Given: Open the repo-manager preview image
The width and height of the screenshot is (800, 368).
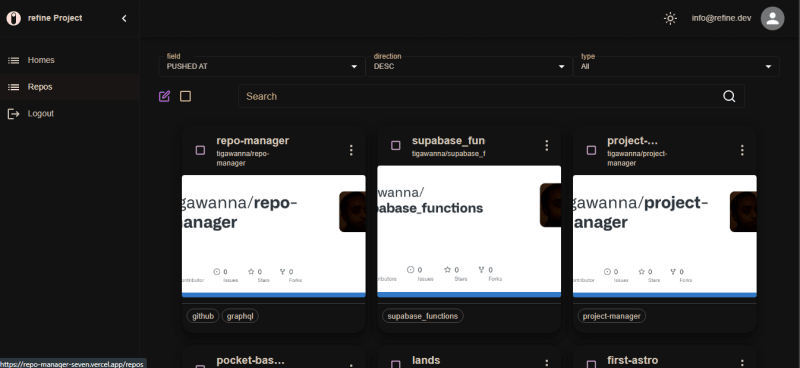Looking at the screenshot, I should coord(273,236).
